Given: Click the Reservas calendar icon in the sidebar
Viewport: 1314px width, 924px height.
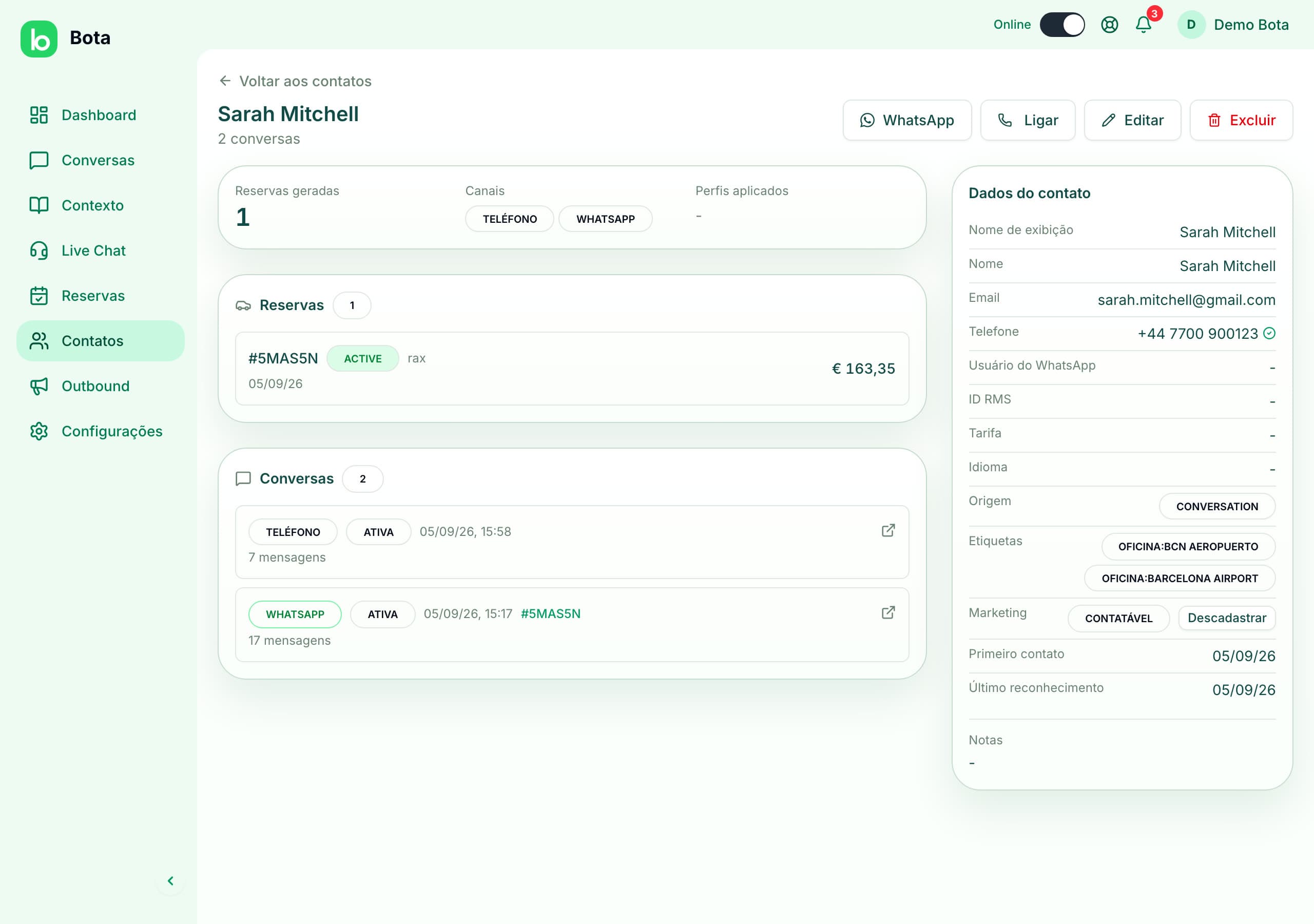Looking at the screenshot, I should [x=39, y=296].
